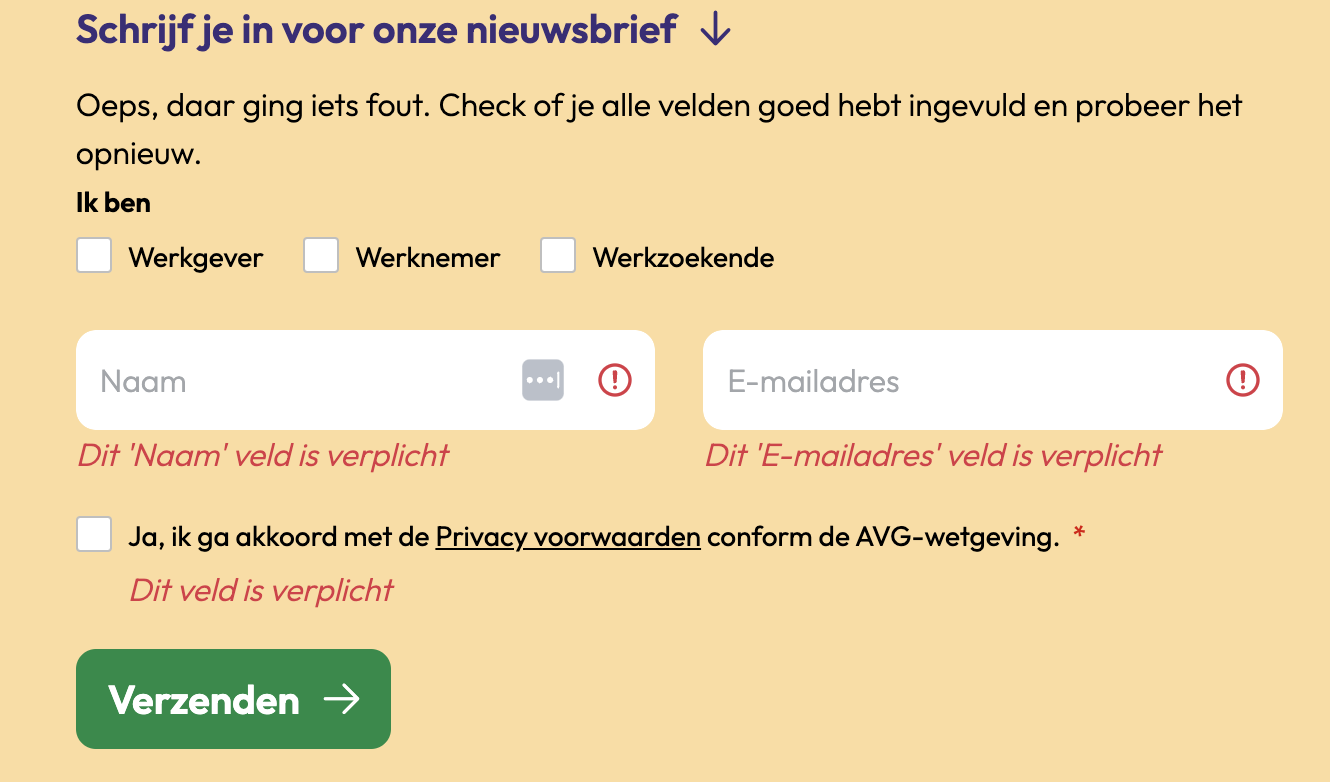Accept the privacy terms checkbox
The image size is (1330, 782).
point(94,534)
